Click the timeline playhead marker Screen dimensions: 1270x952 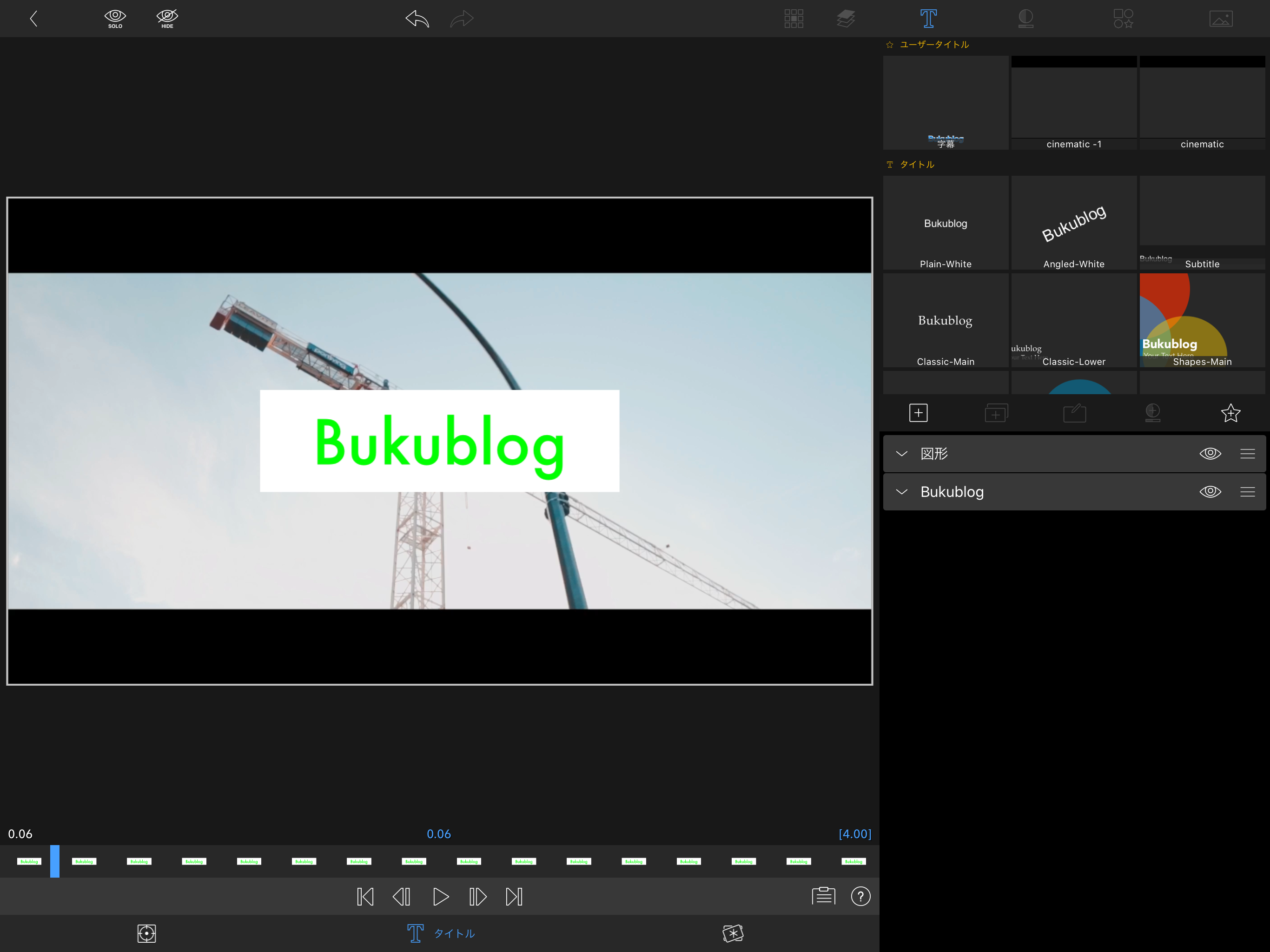54,861
